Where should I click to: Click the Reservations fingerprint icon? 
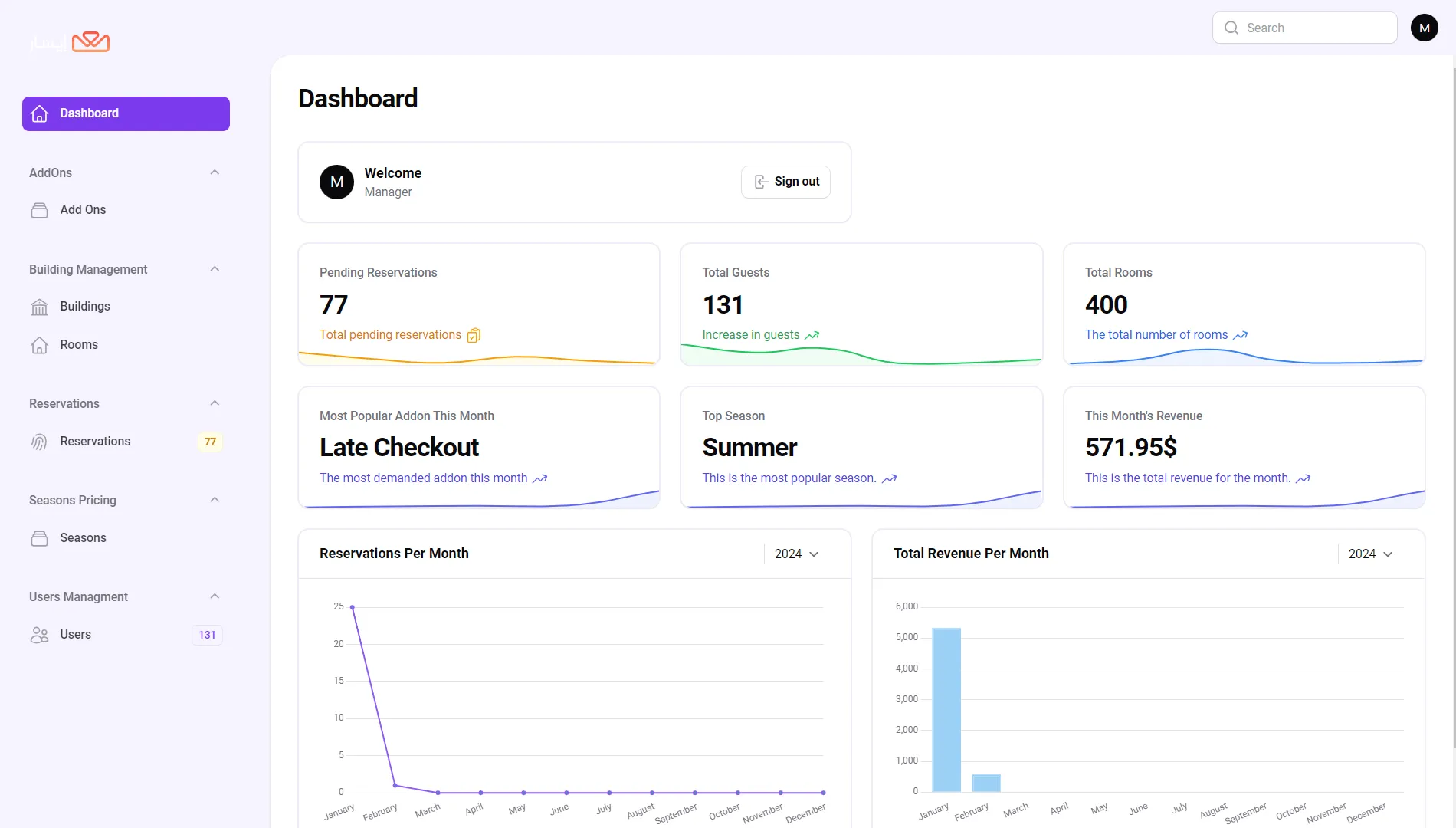pos(39,442)
